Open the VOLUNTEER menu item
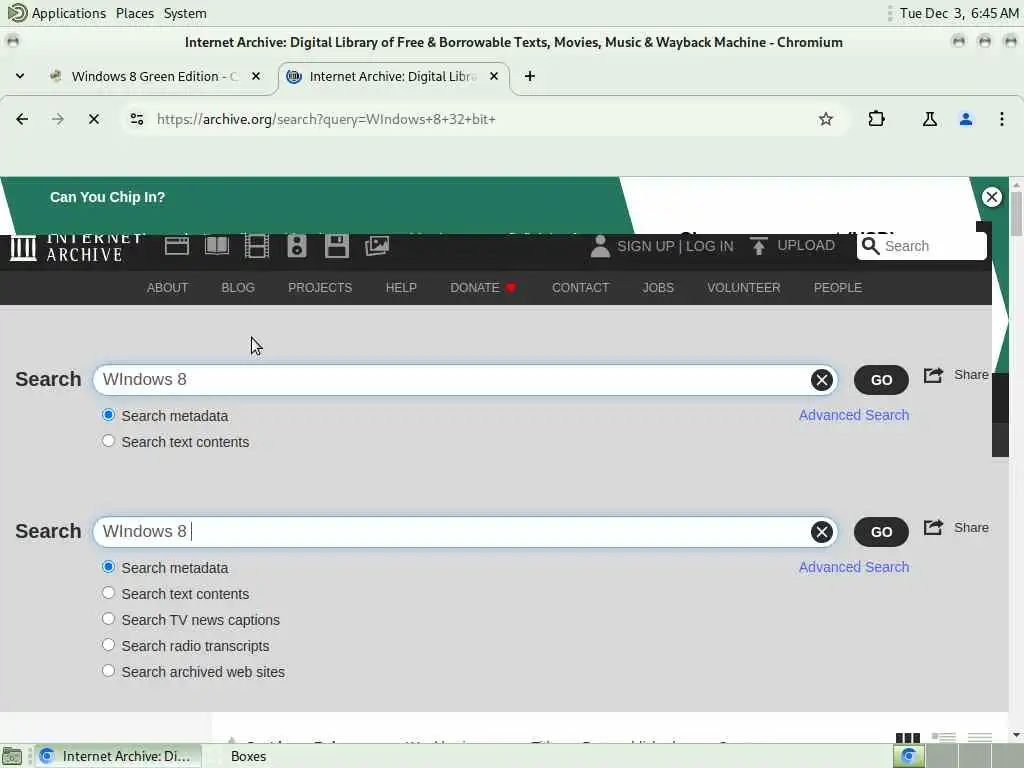This screenshot has height=768, width=1024. pos(743,288)
